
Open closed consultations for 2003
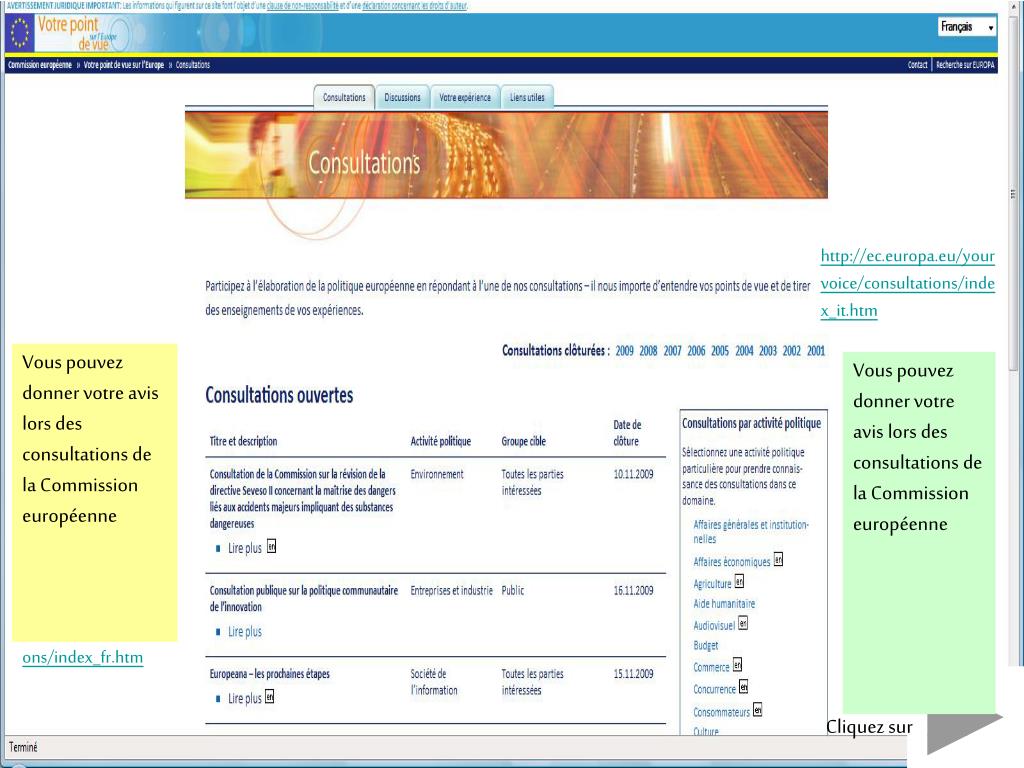(x=768, y=351)
